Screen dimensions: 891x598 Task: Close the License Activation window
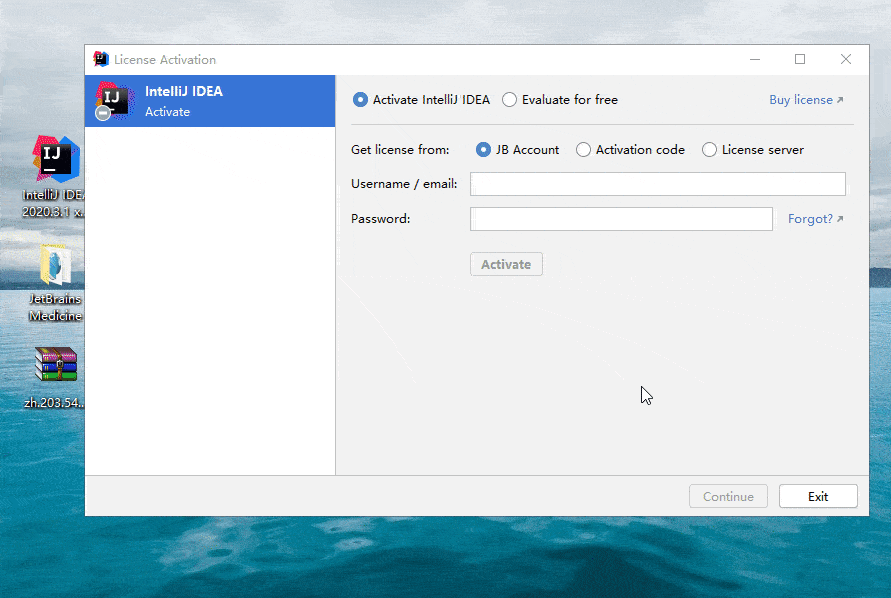point(846,59)
